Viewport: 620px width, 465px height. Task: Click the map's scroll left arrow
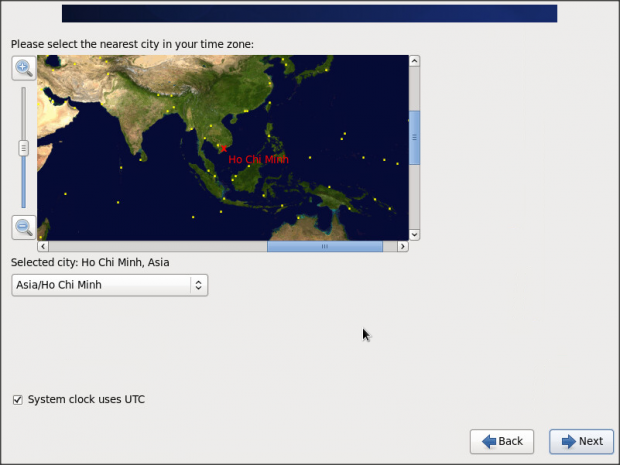[43, 246]
